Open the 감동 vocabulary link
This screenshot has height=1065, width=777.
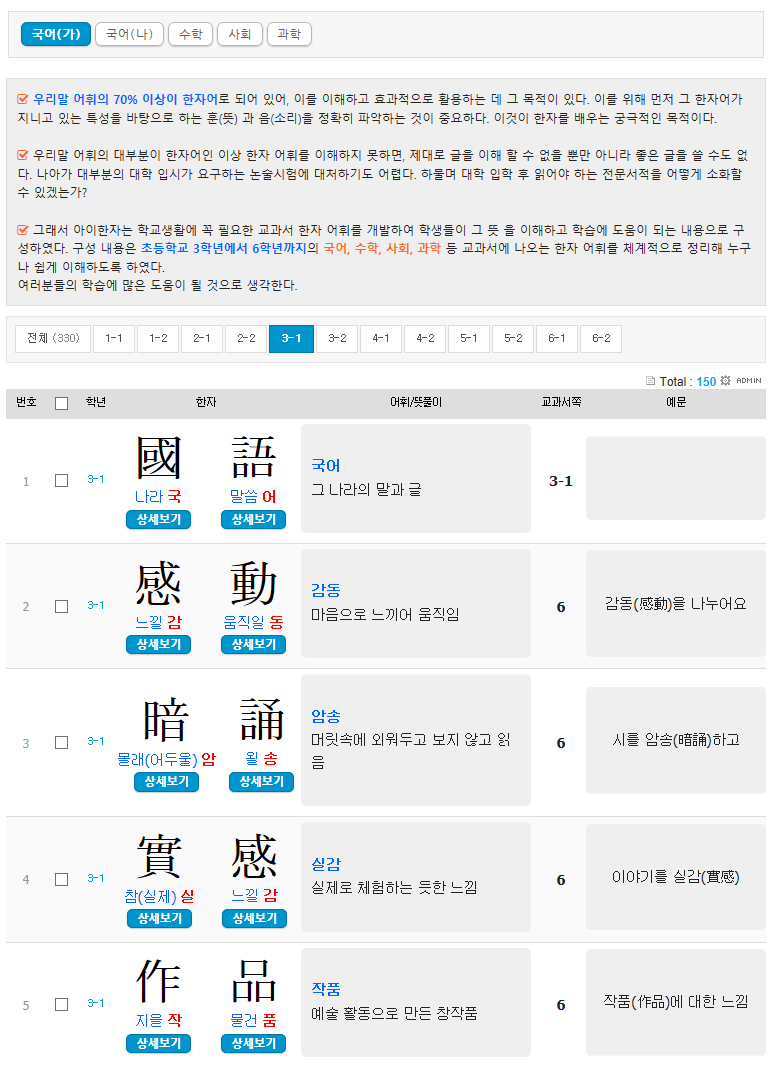pyautogui.click(x=325, y=590)
